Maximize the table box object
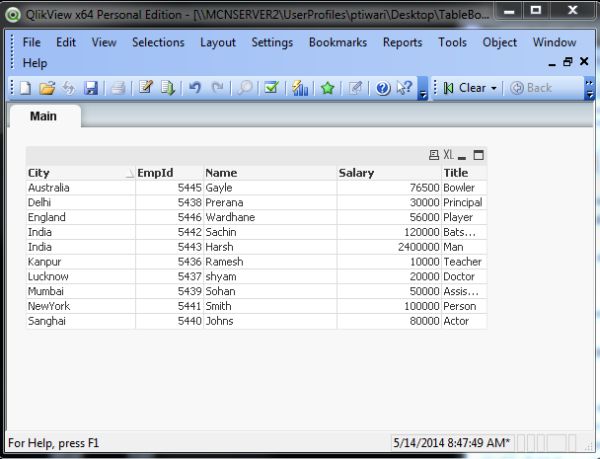This screenshot has width=600, height=459. pyautogui.click(x=479, y=155)
